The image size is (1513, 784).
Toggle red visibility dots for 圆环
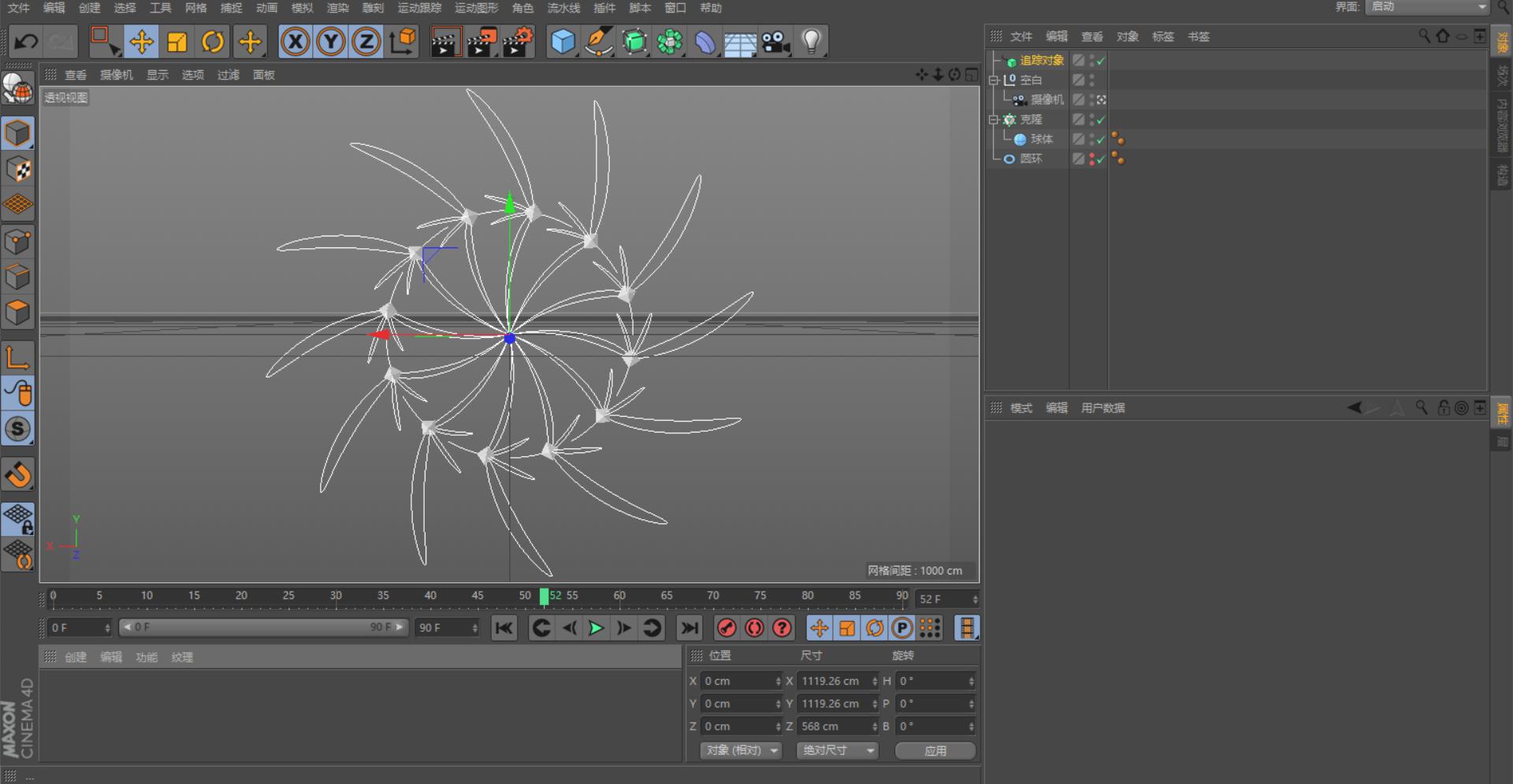click(x=1091, y=159)
